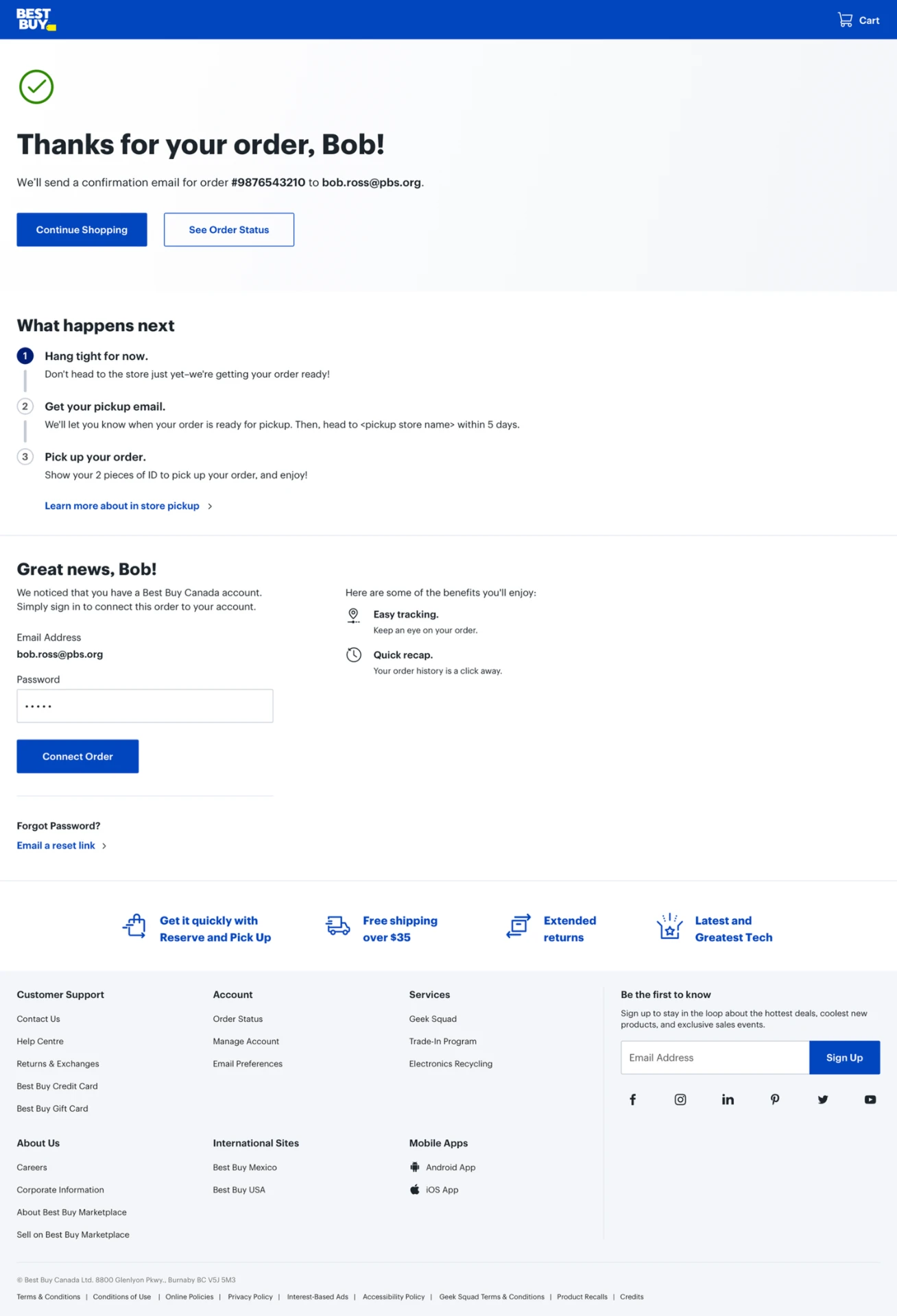Click the Easy tracking pin icon
The height and width of the screenshot is (1316, 897).
coord(353,616)
